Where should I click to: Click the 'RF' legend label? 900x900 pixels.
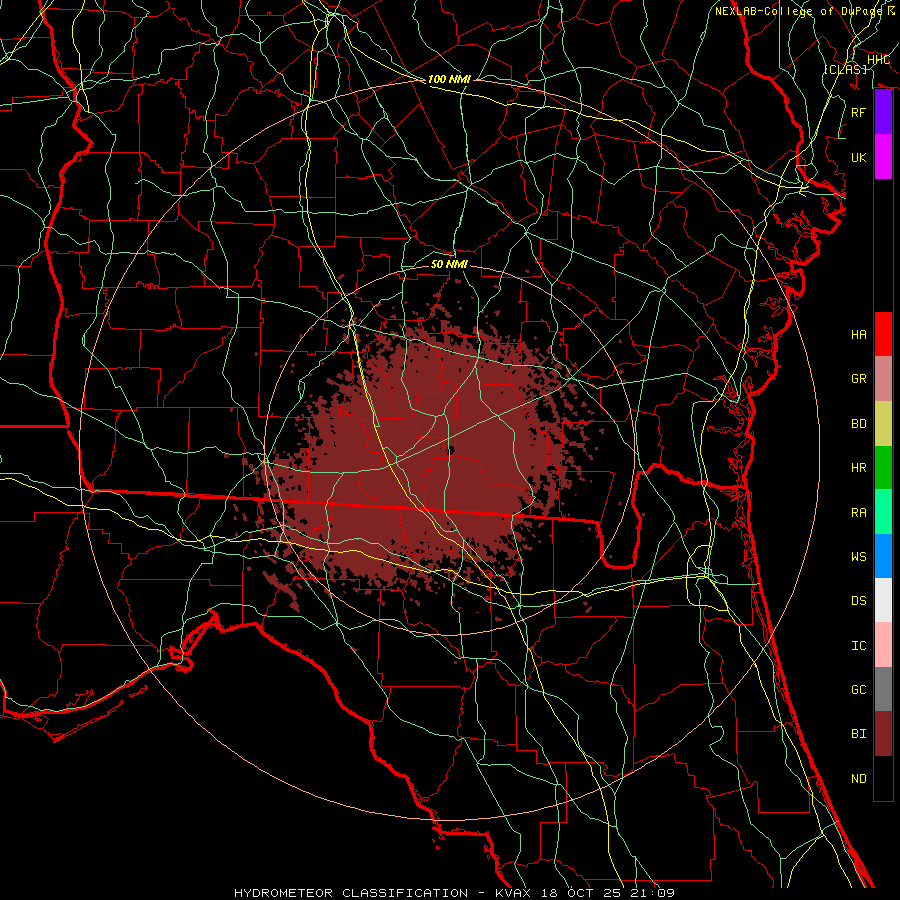(x=859, y=112)
